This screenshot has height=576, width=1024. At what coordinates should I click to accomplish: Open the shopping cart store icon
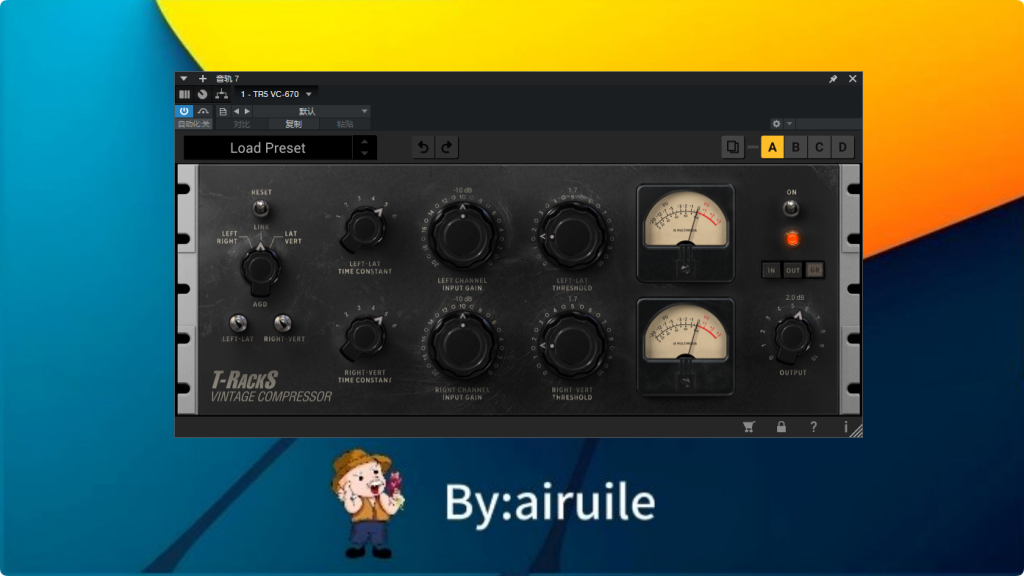pos(749,427)
